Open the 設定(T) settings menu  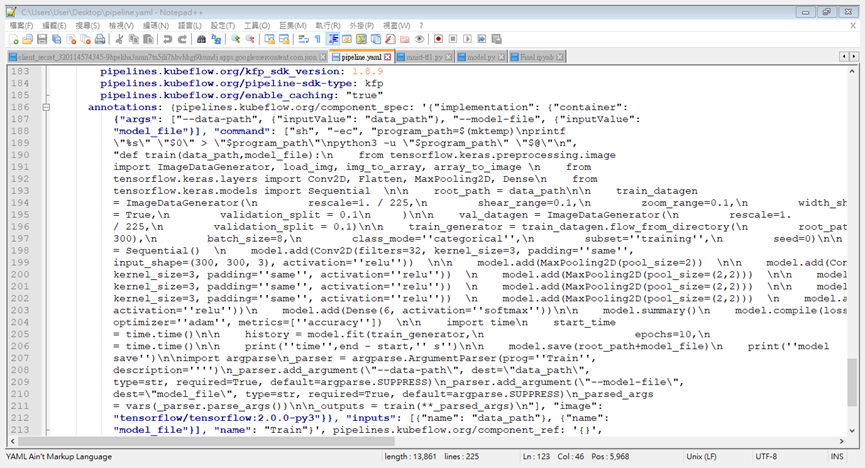coord(222,25)
